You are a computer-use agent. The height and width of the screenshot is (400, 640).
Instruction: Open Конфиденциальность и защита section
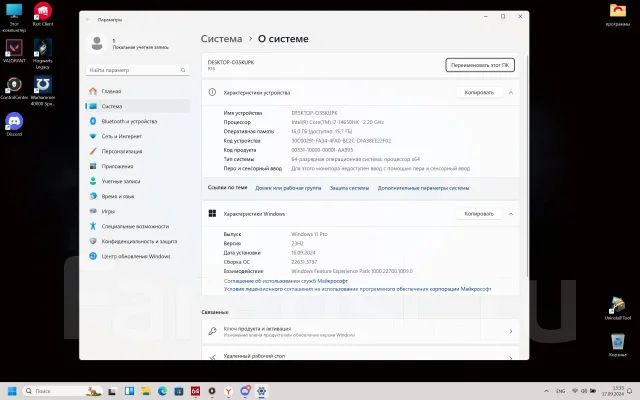tap(137, 241)
